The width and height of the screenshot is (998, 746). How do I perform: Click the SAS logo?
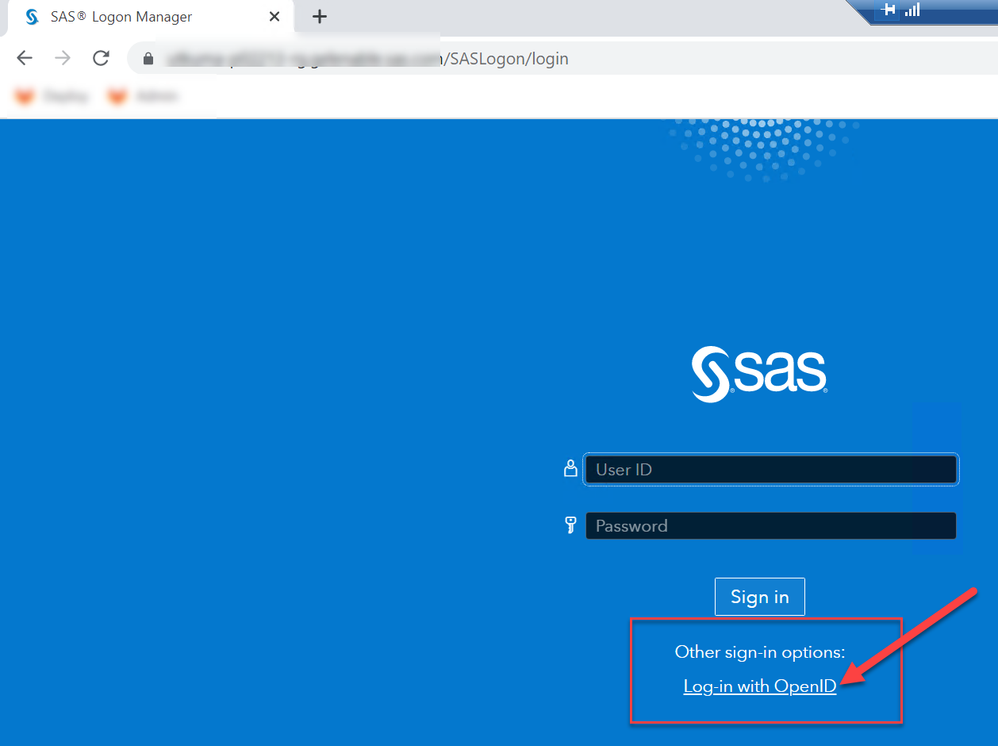click(x=759, y=374)
